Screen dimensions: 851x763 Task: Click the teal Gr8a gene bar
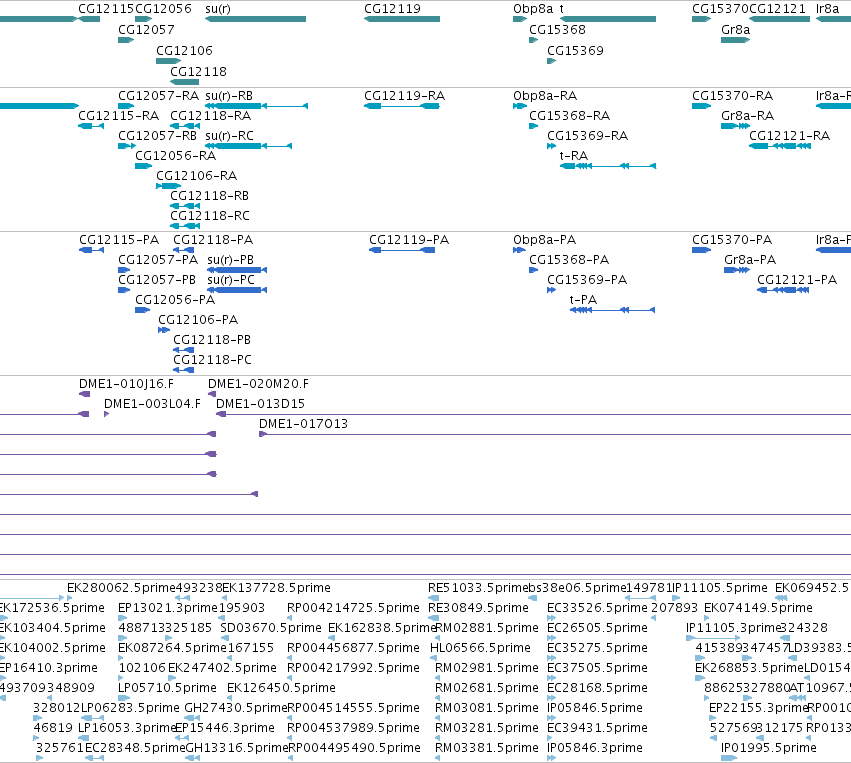735,40
